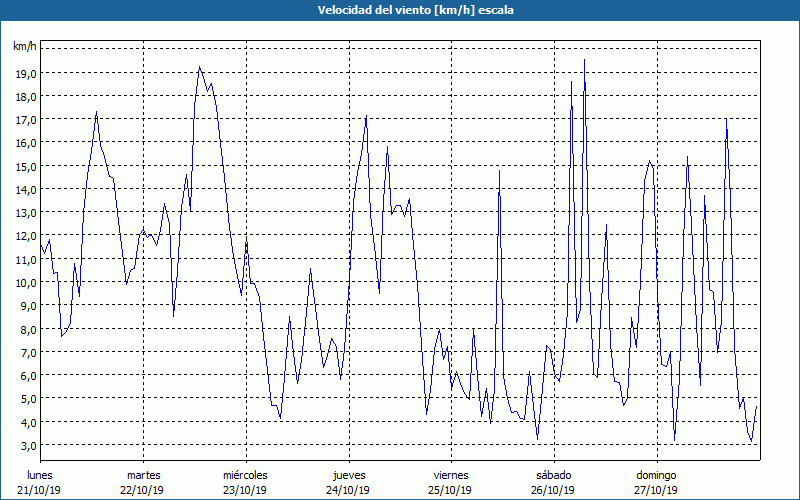Image resolution: width=800 pixels, height=500 pixels.
Task: Click the '8,0' y-axis value
Action: pos(28,330)
